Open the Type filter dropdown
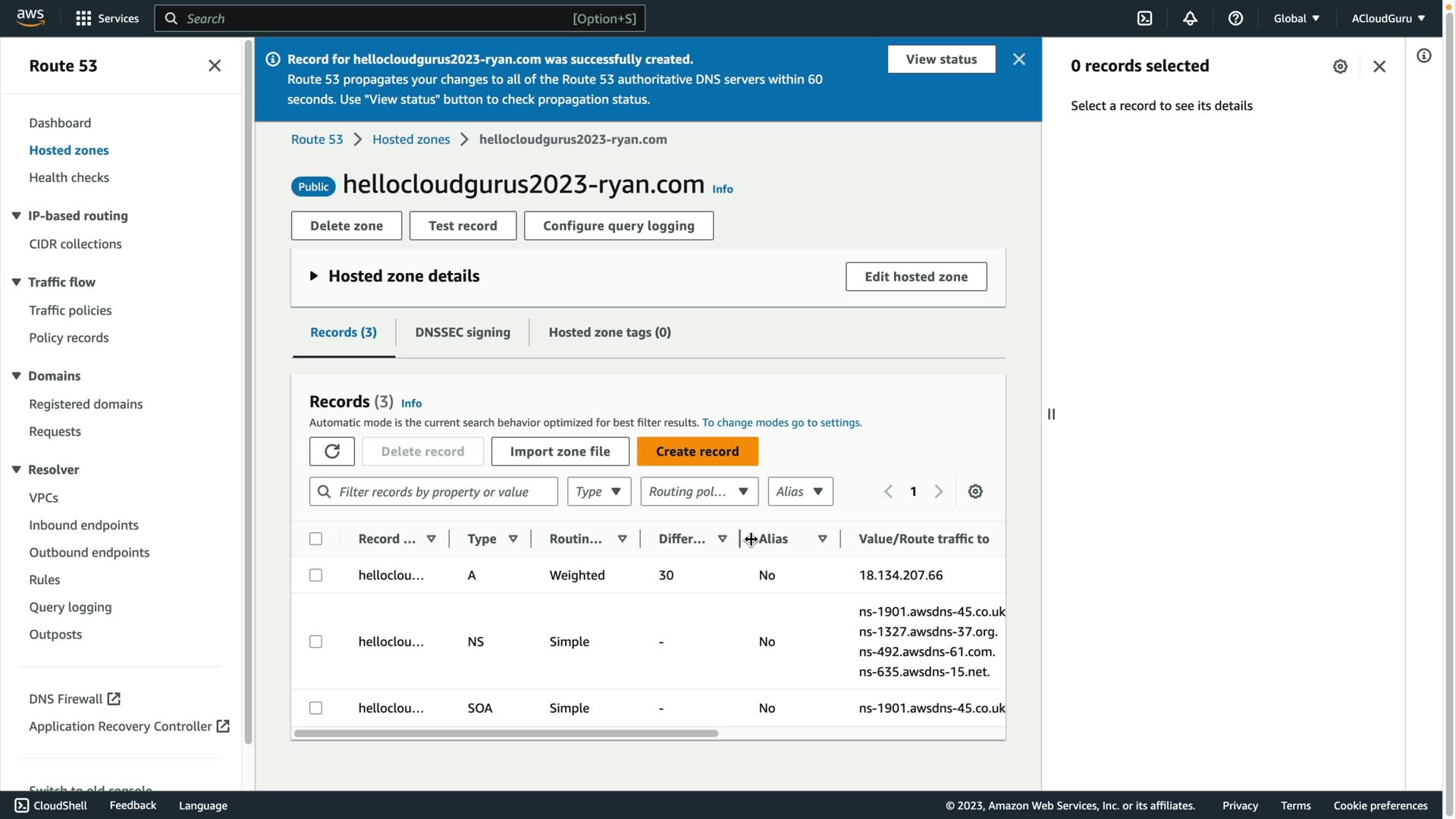1456x819 pixels. click(x=598, y=491)
